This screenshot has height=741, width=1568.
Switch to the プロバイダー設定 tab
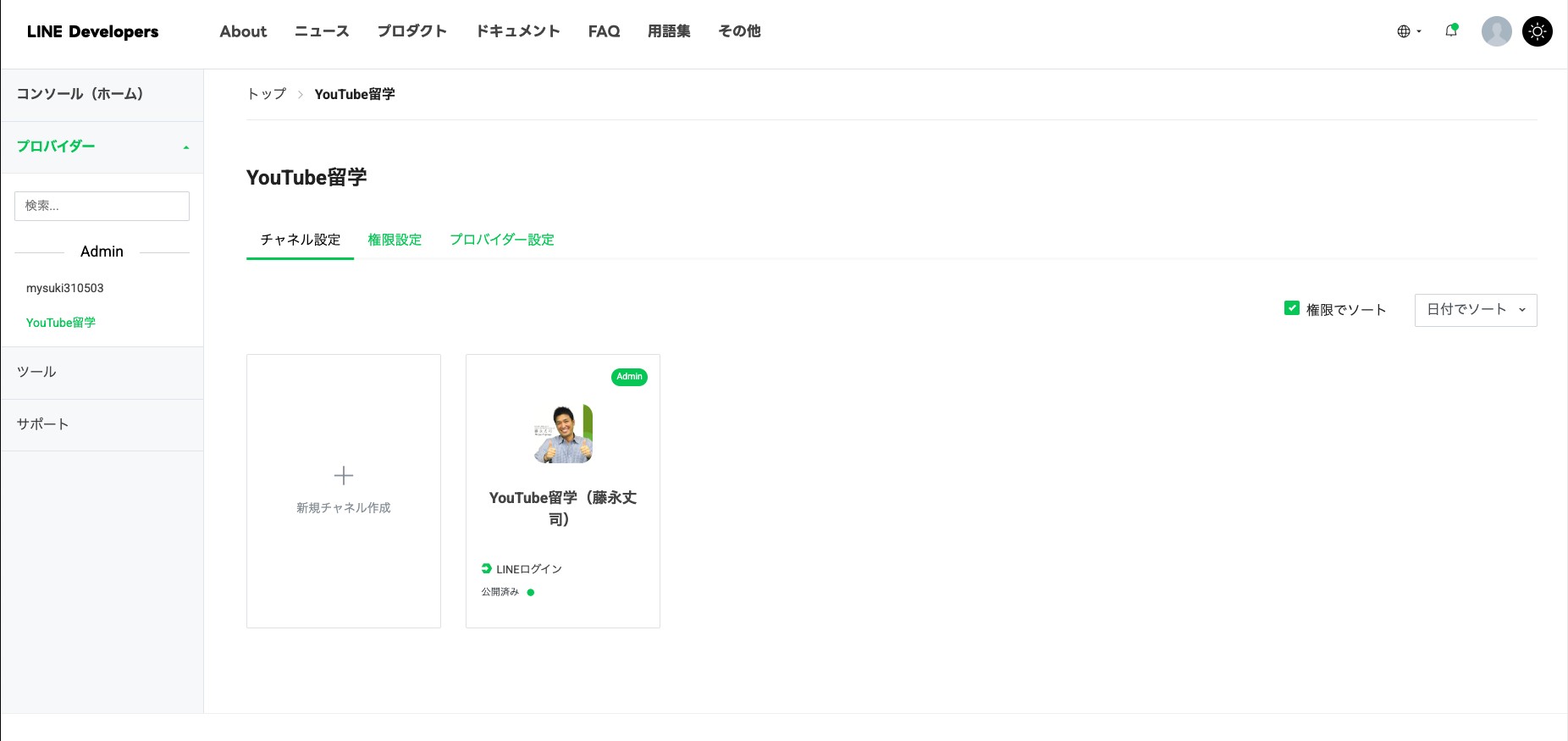(502, 240)
